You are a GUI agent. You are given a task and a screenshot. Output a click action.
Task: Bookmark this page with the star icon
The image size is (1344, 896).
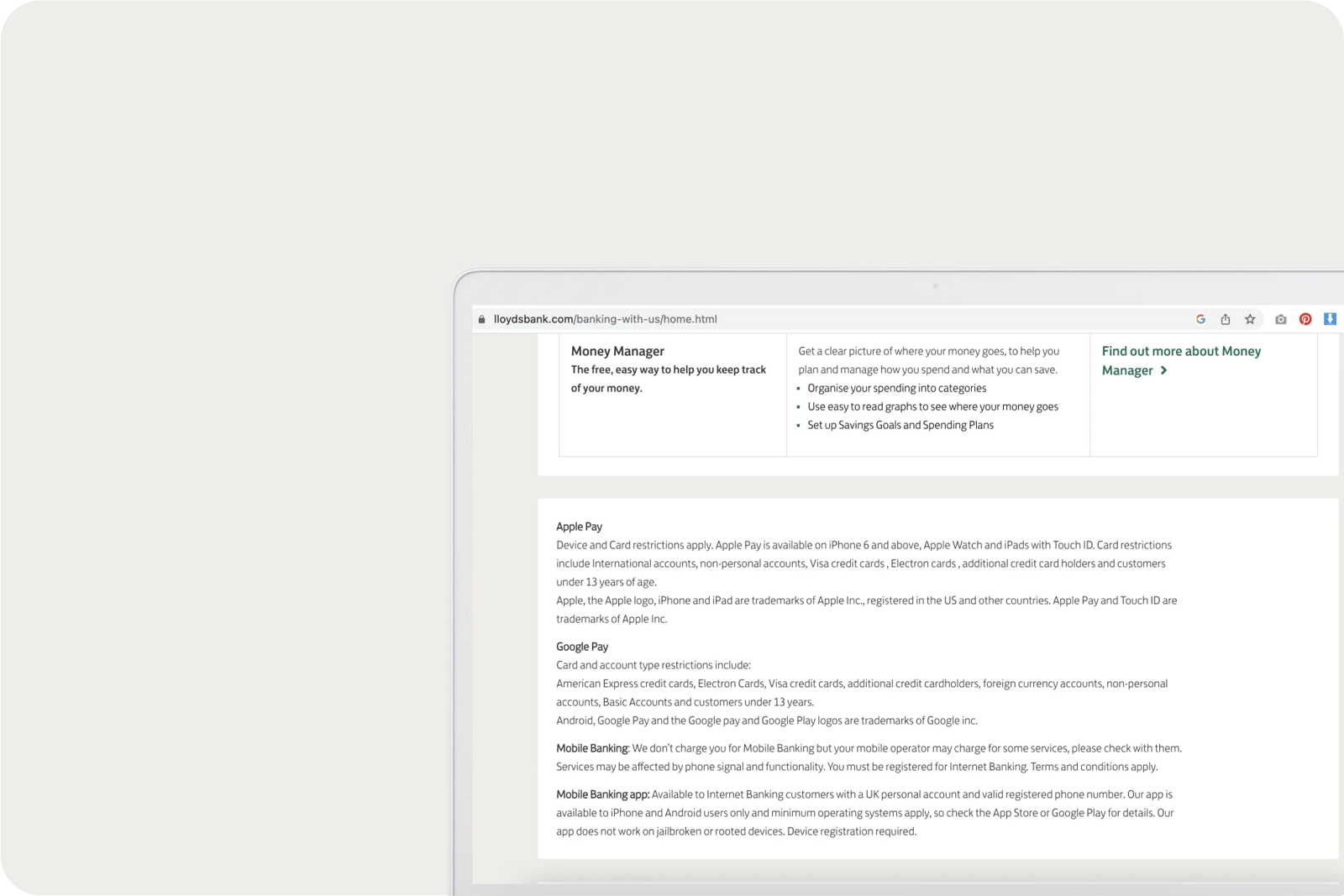coord(1250,319)
